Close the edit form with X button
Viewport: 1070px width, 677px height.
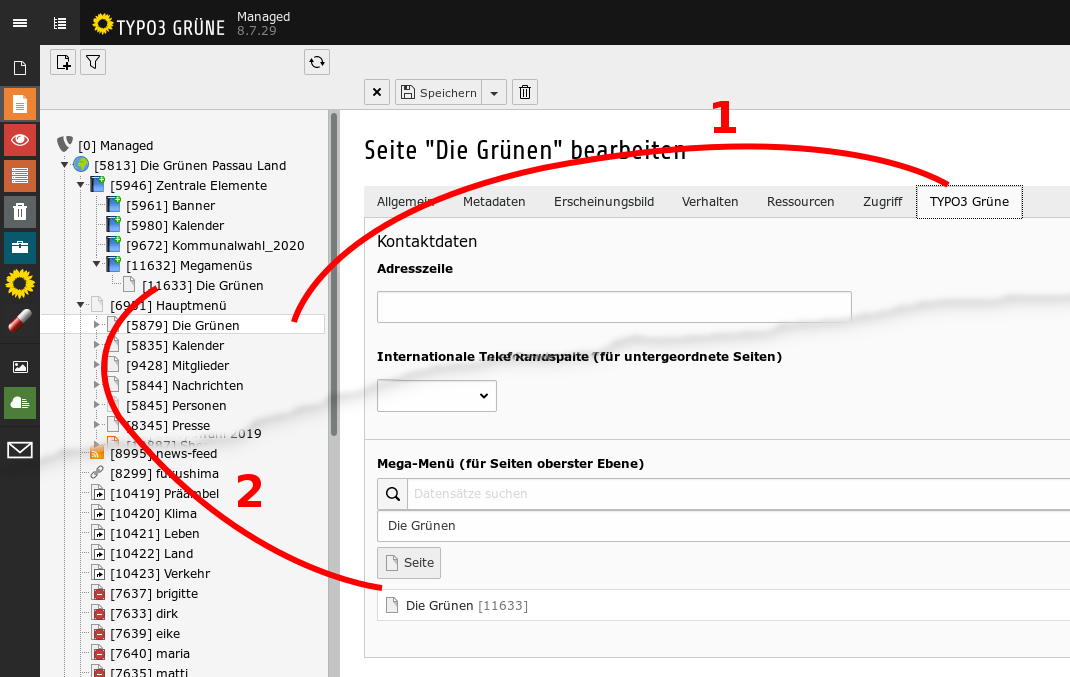pos(377,92)
